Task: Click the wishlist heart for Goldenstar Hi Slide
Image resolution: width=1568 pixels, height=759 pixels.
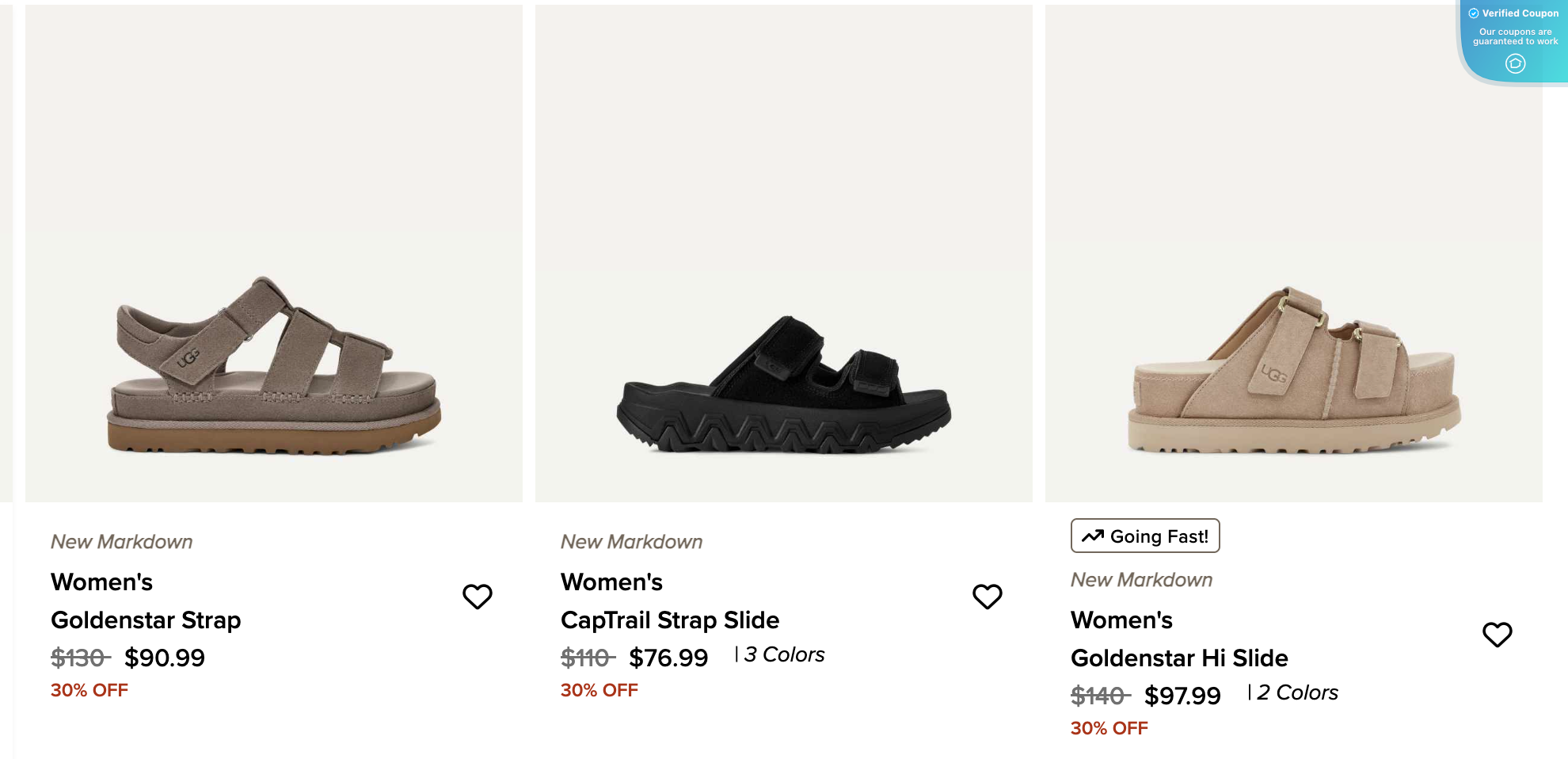Action: pos(1497,633)
